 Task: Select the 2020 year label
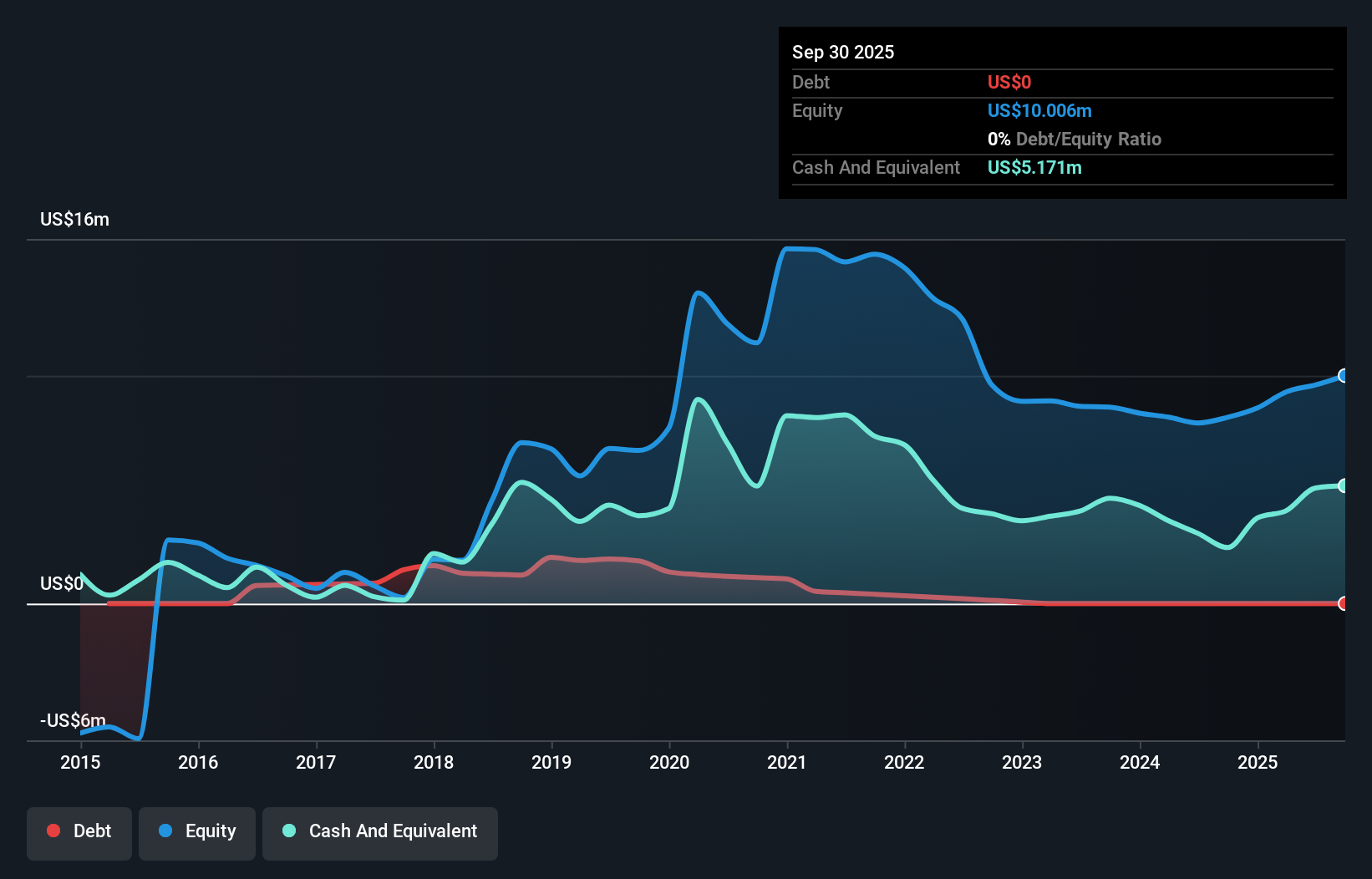(668, 762)
